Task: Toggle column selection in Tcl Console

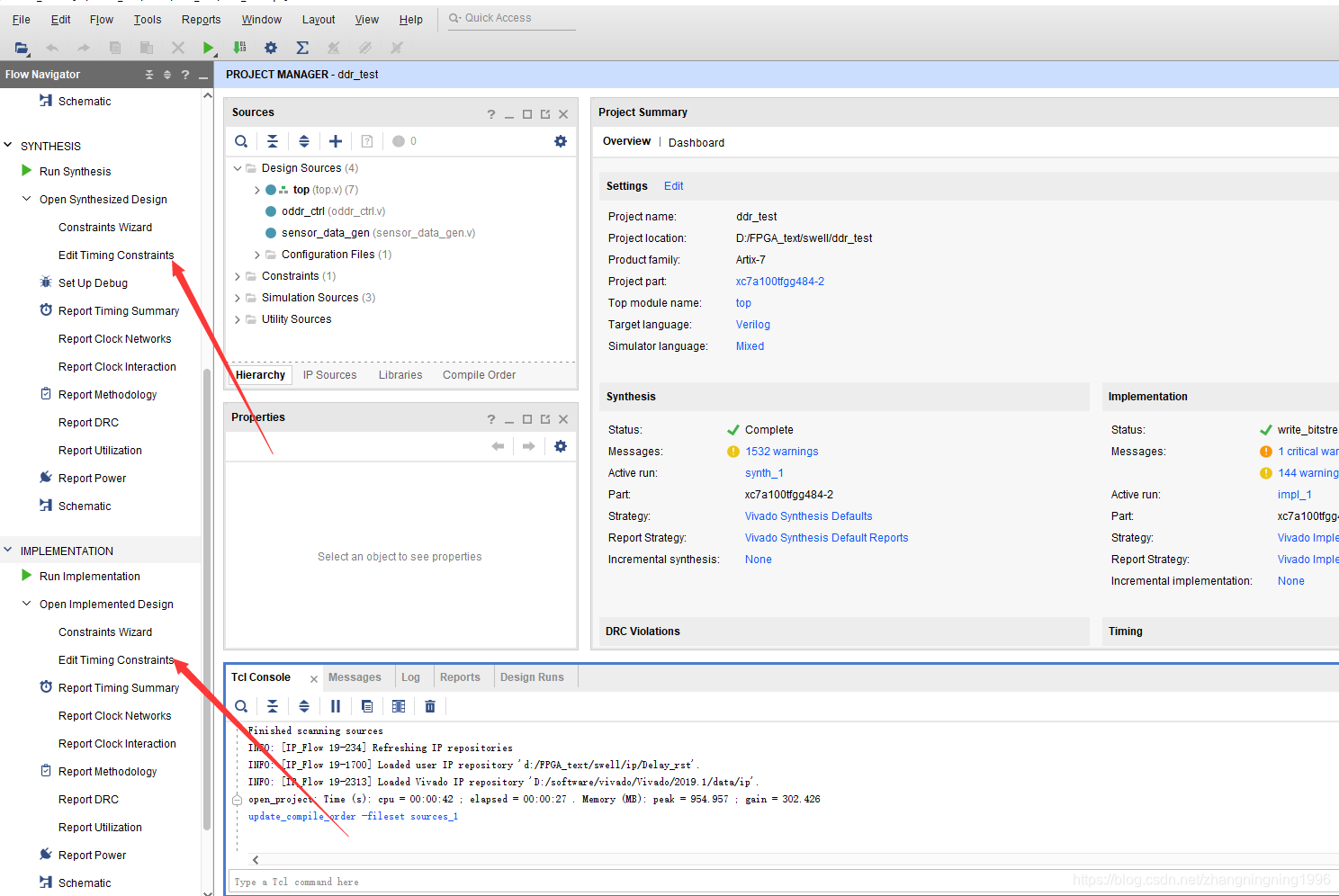Action: pyautogui.click(x=399, y=706)
